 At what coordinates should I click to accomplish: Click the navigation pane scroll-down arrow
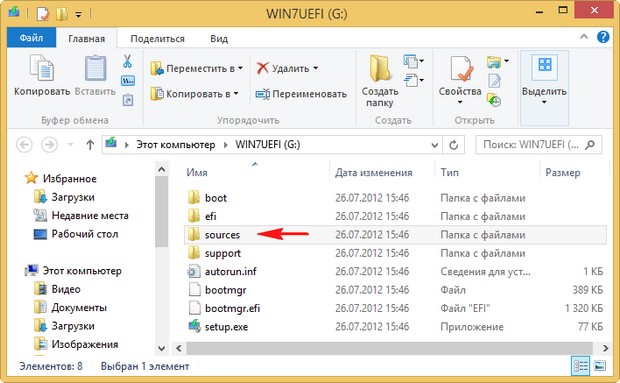(x=161, y=348)
